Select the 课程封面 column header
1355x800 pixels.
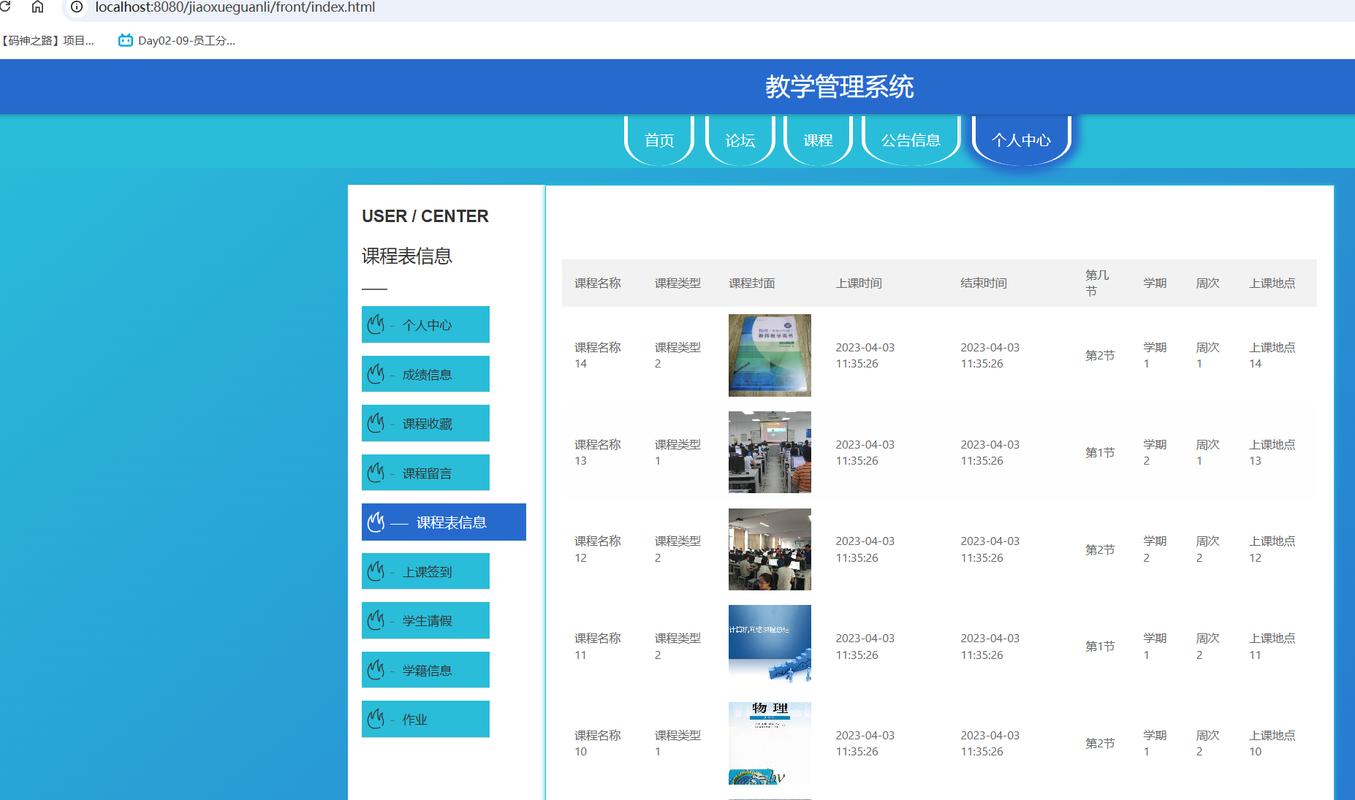coord(752,283)
